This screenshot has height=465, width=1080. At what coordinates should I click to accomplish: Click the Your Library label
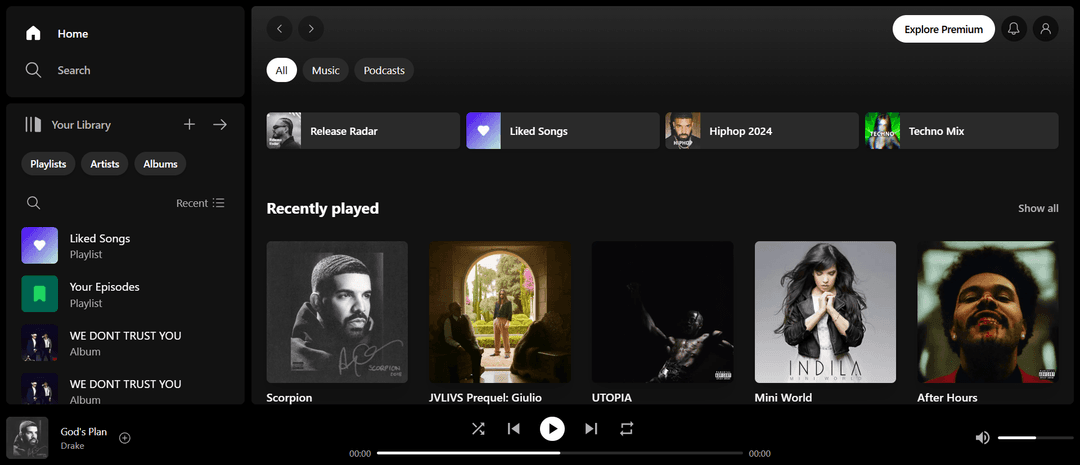(x=81, y=125)
